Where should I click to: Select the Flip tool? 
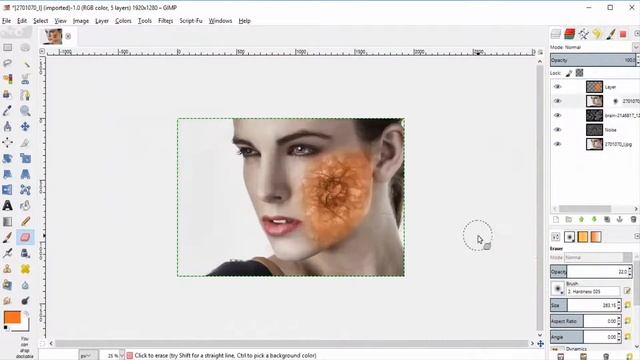point(7,190)
